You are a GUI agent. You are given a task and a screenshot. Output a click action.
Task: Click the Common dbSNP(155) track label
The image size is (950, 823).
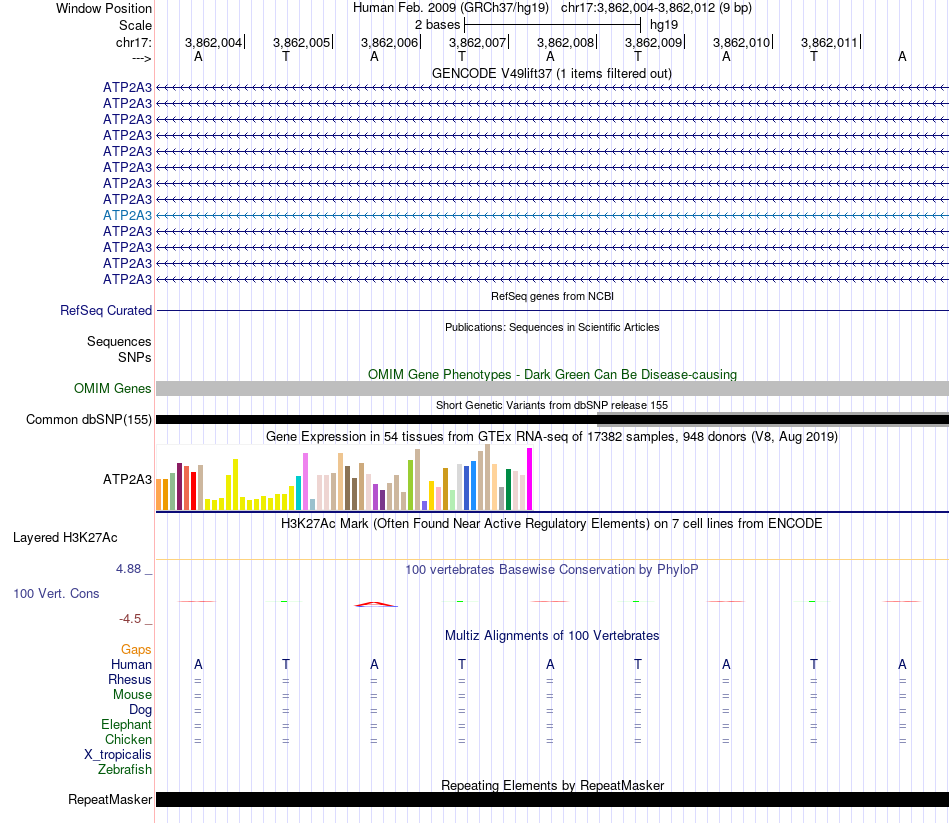pos(88,419)
